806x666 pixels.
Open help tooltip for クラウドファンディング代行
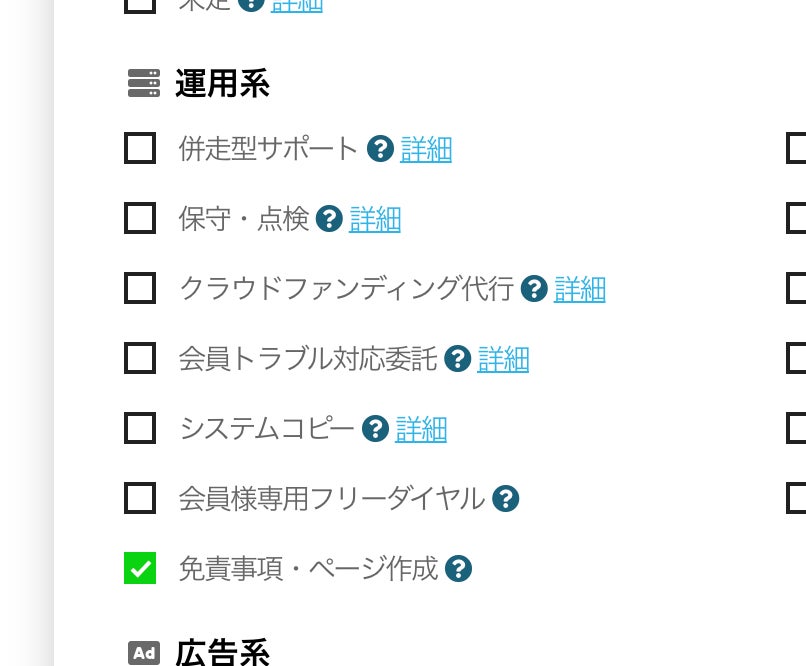[x=534, y=289]
